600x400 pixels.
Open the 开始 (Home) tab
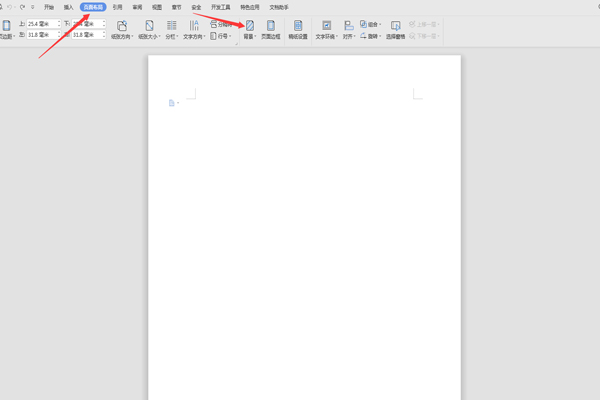point(49,6)
